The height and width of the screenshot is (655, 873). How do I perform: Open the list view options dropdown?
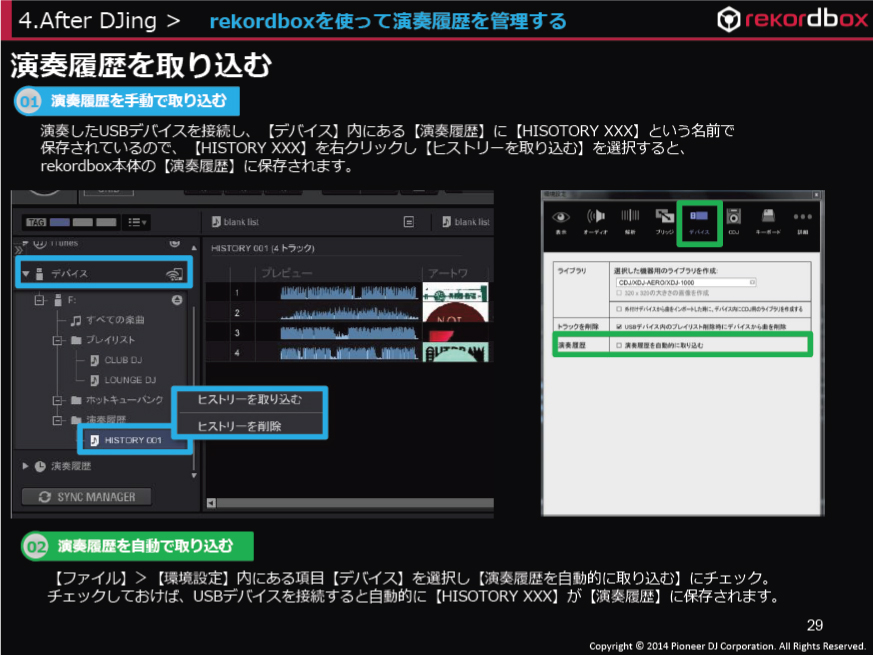coord(137,222)
